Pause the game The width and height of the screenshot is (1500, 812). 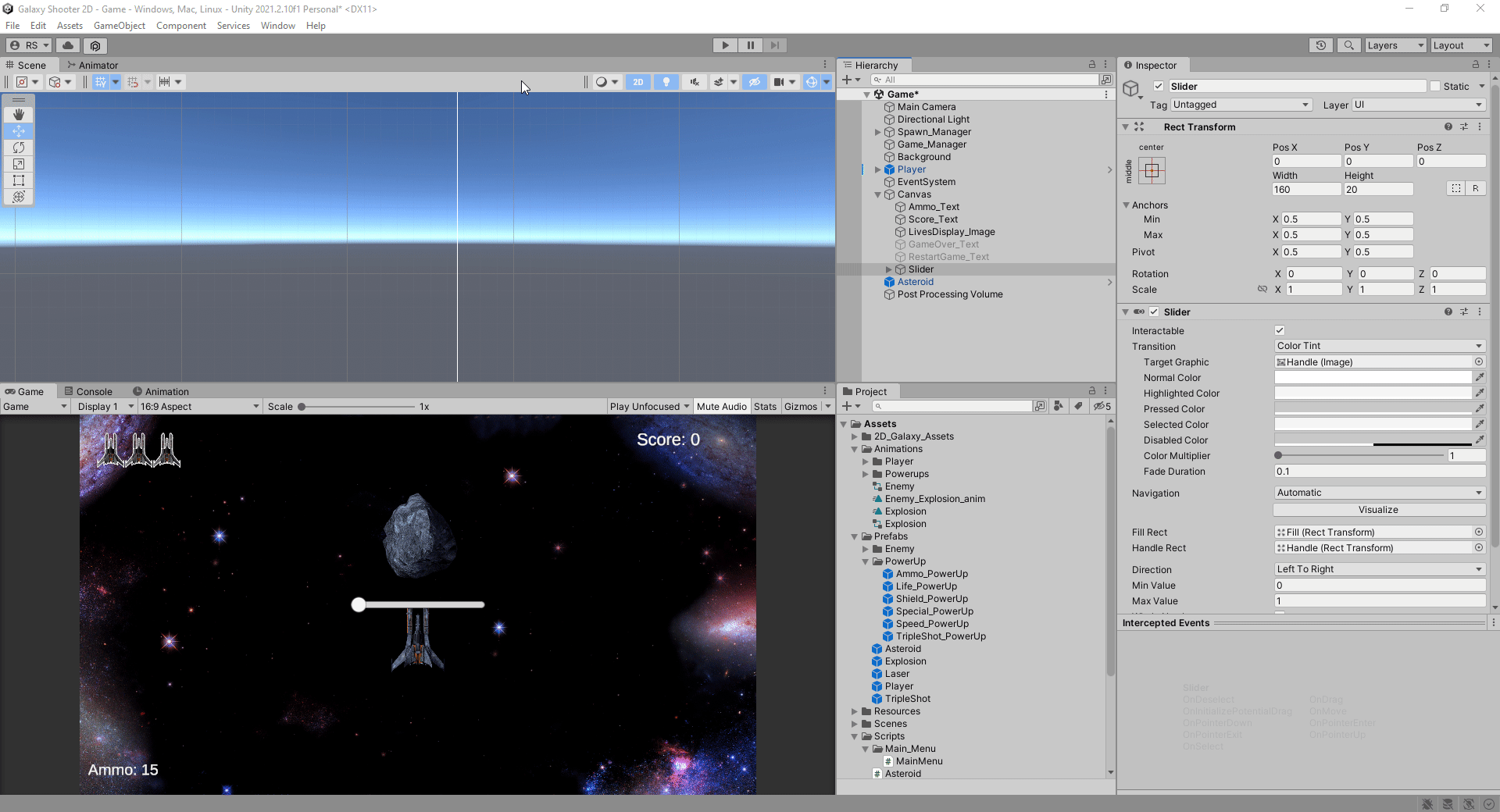750,45
